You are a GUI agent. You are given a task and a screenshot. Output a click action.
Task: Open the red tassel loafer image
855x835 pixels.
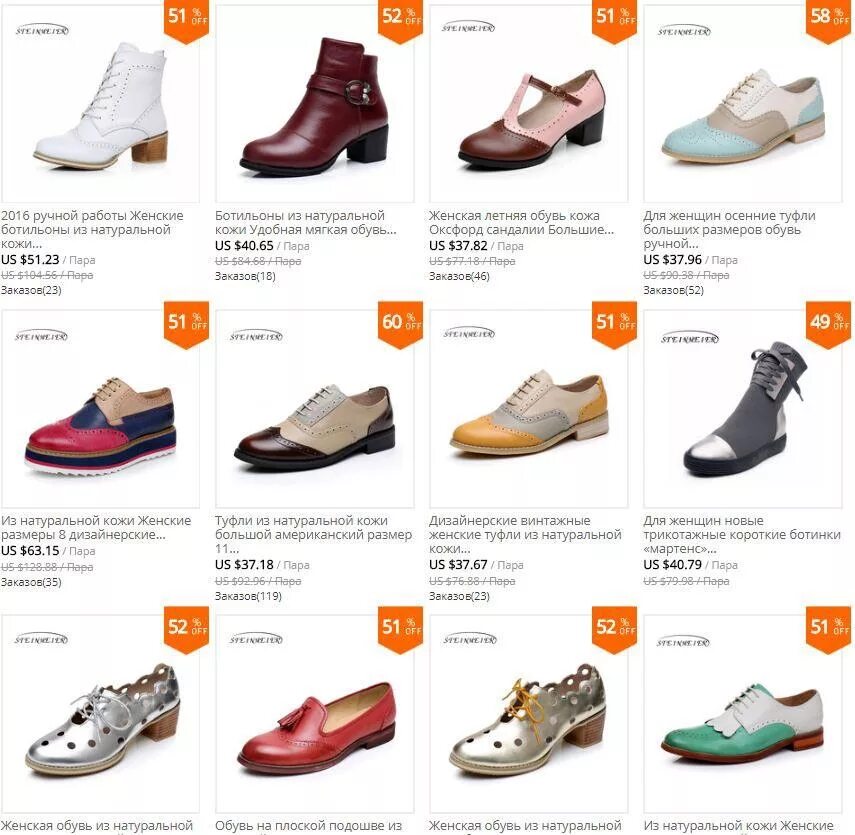click(x=315, y=714)
